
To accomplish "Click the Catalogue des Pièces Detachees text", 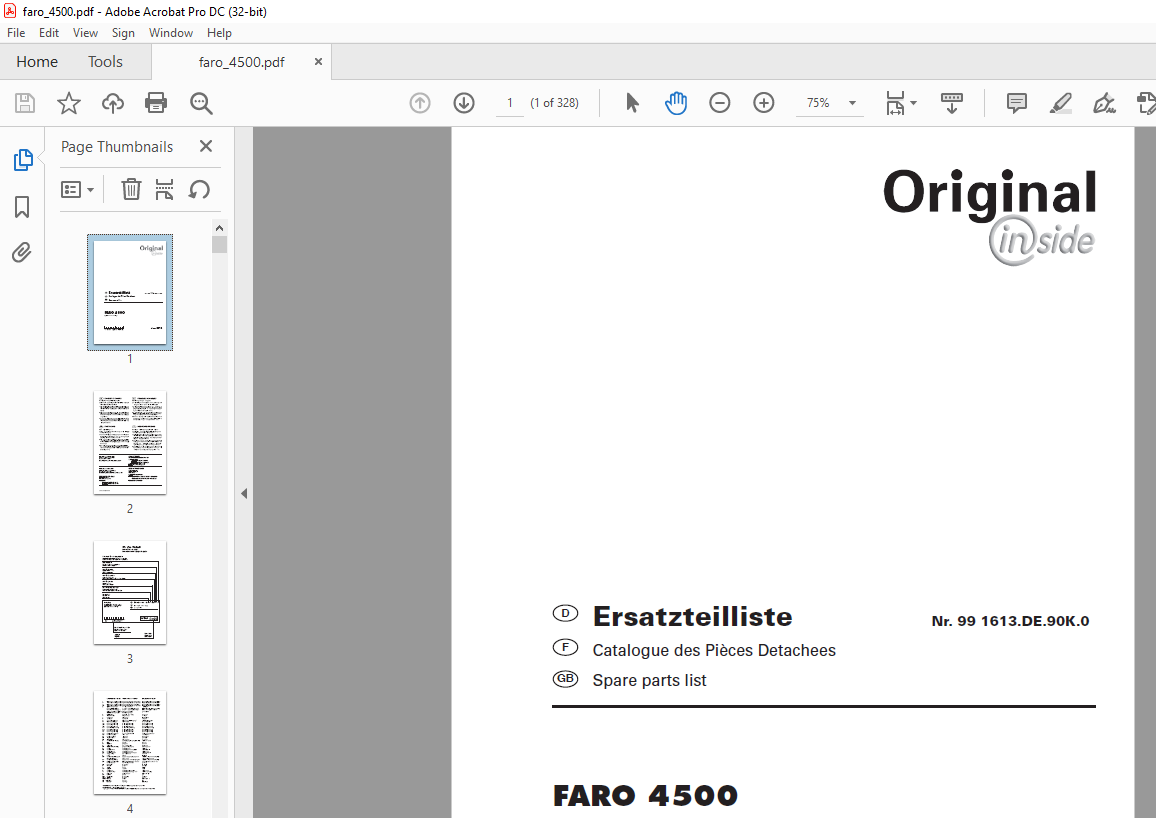I will 714,650.
